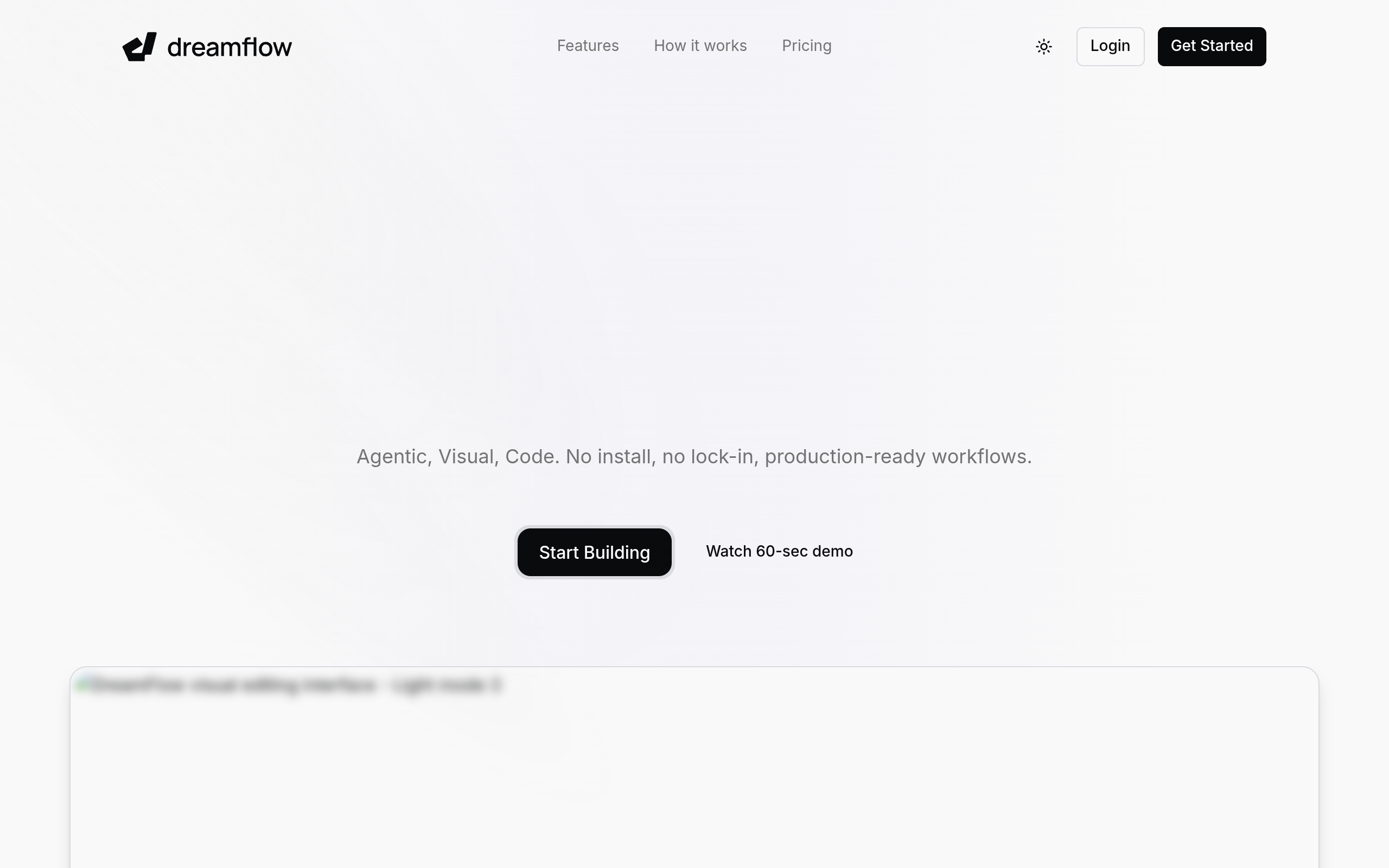Viewport: 1389px width, 868px height.
Task: Click the word Code in the tagline
Action: click(x=531, y=457)
